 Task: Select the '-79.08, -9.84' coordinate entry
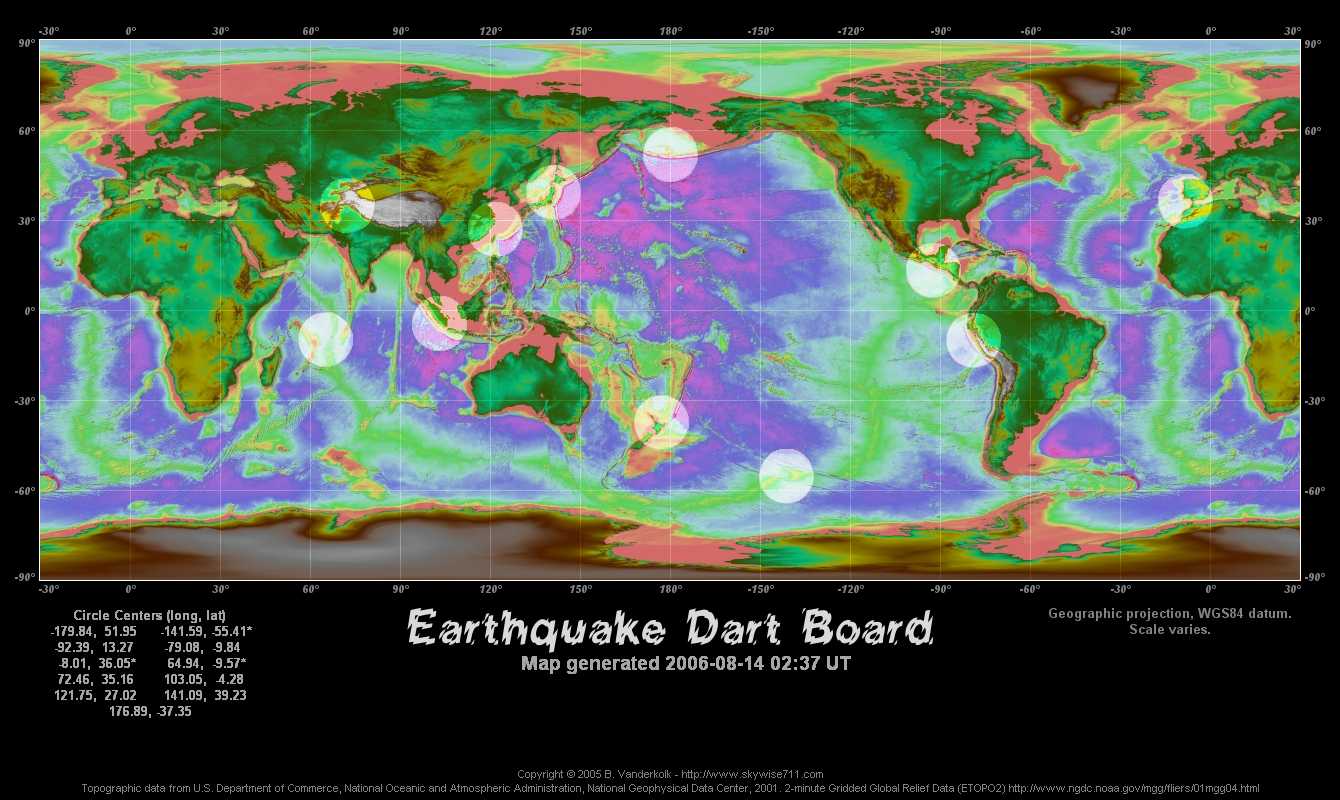[203, 647]
